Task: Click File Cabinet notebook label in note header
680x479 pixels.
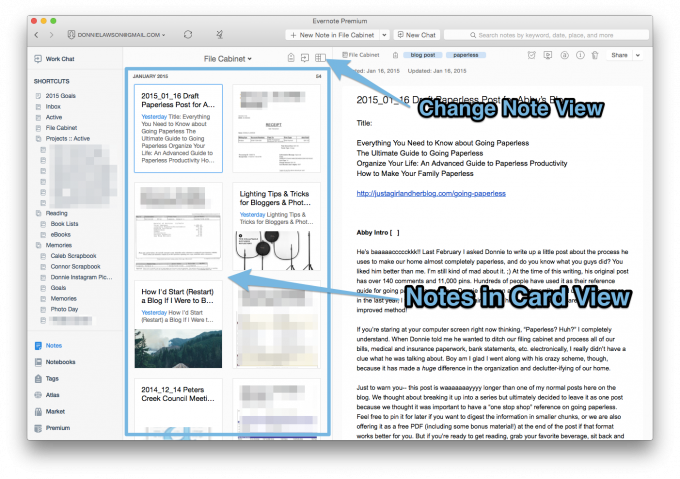Action: pyautogui.click(x=361, y=55)
